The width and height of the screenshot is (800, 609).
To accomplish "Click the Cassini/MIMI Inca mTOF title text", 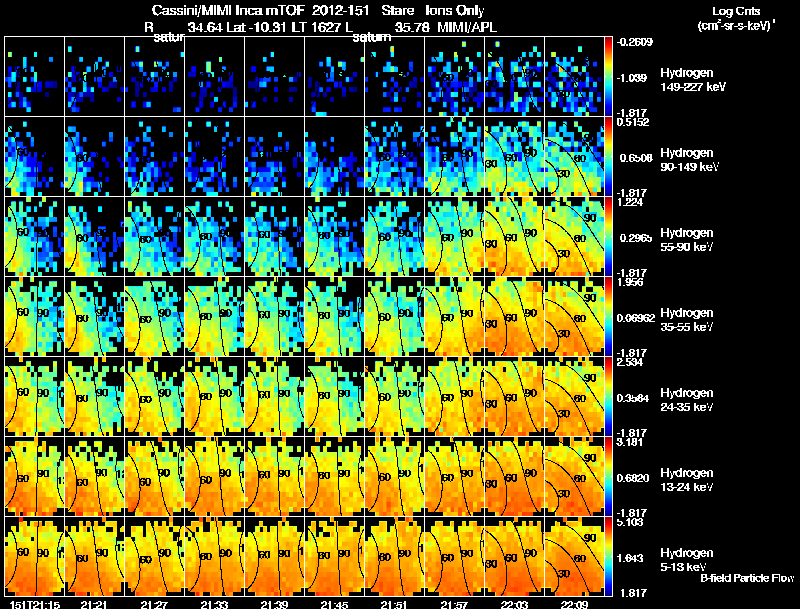I will tap(229, 10).
